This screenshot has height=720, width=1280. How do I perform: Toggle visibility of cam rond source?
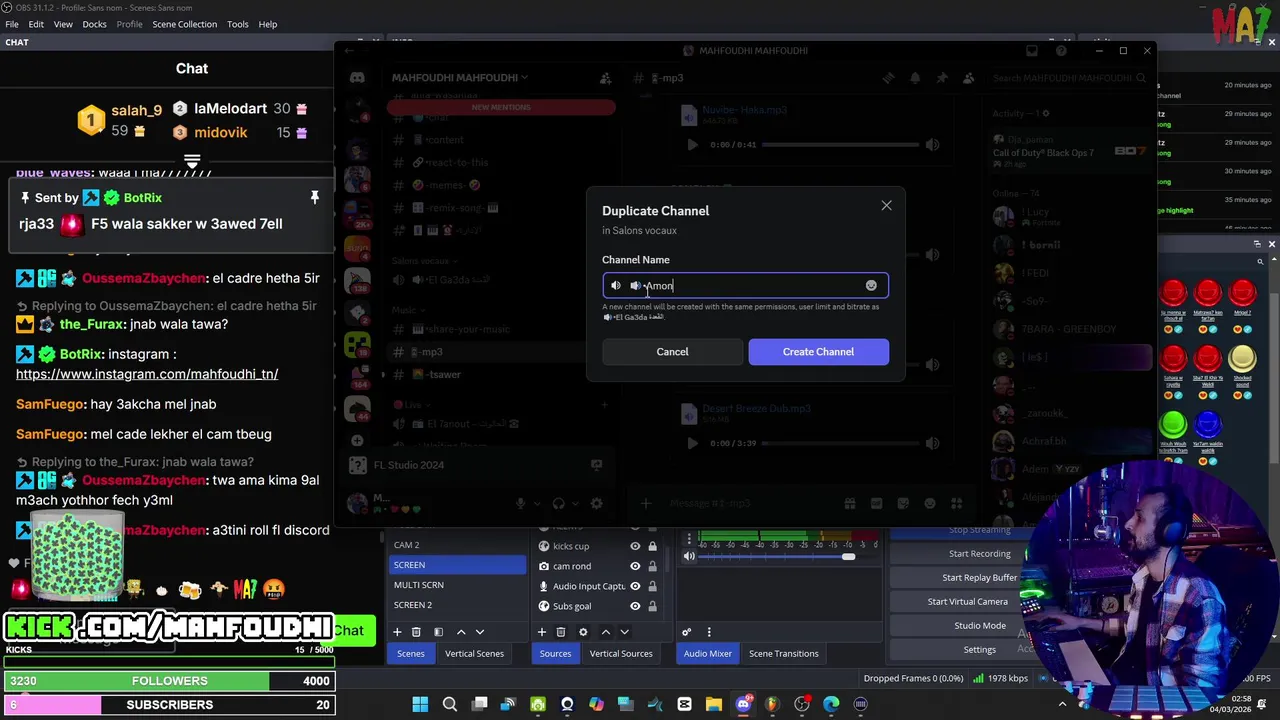(634, 566)
